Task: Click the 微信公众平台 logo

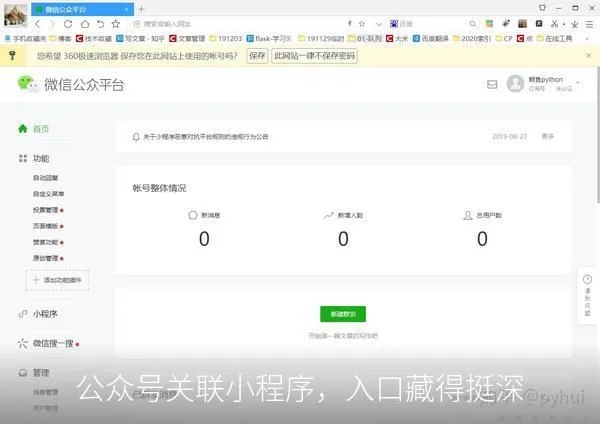Action: click(x=71, y=84)
